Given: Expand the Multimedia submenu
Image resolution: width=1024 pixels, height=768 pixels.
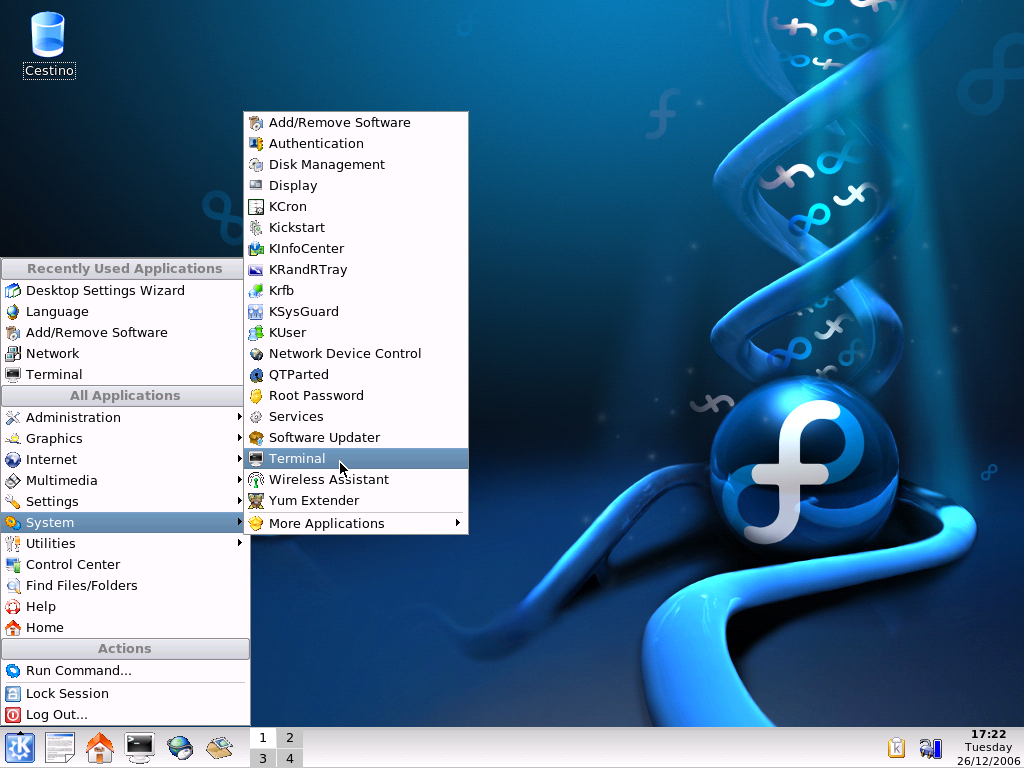Looking at the screenshot, I should point(124,481).
